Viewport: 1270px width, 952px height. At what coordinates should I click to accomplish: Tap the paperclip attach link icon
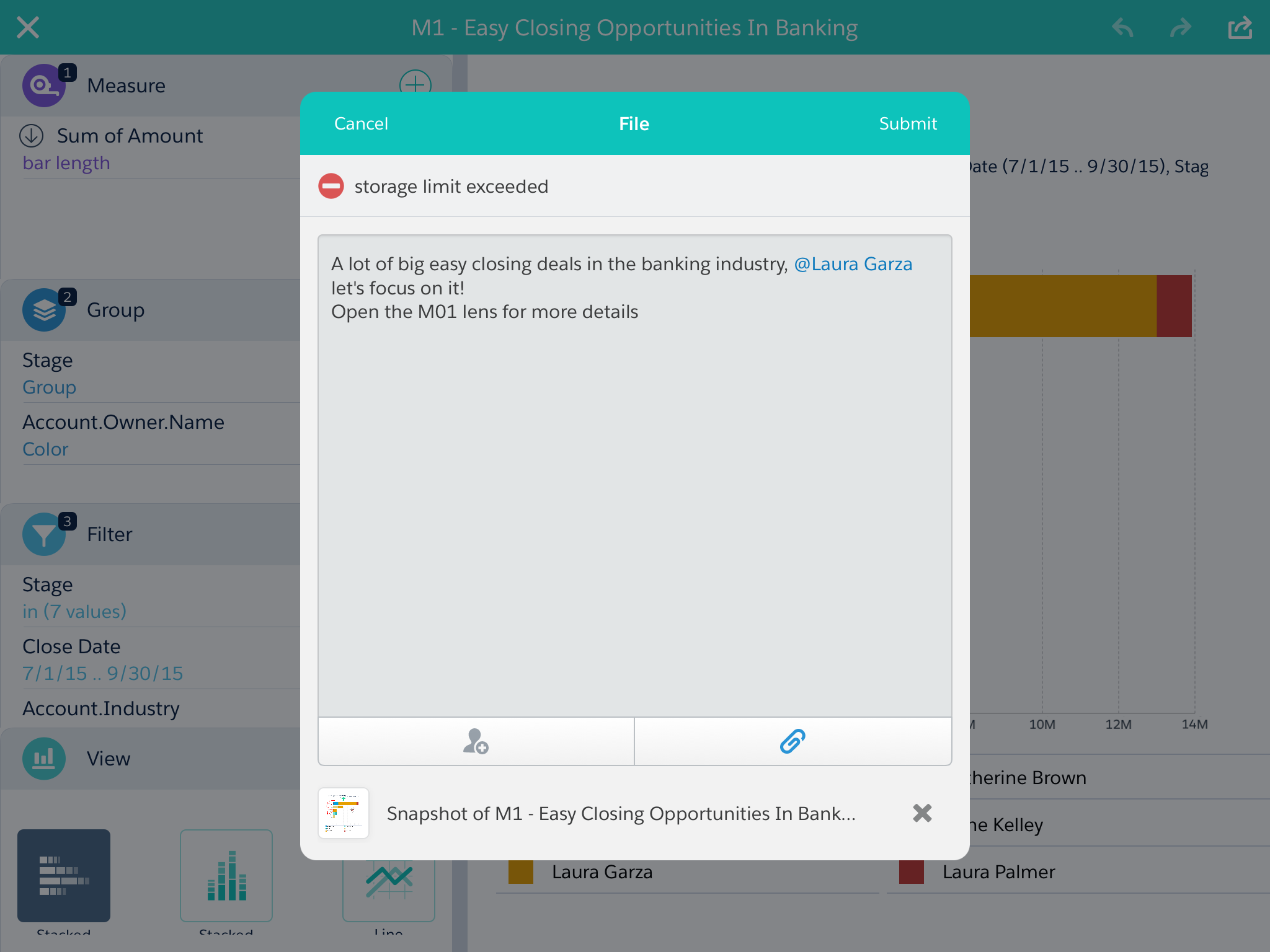point(793,741)
